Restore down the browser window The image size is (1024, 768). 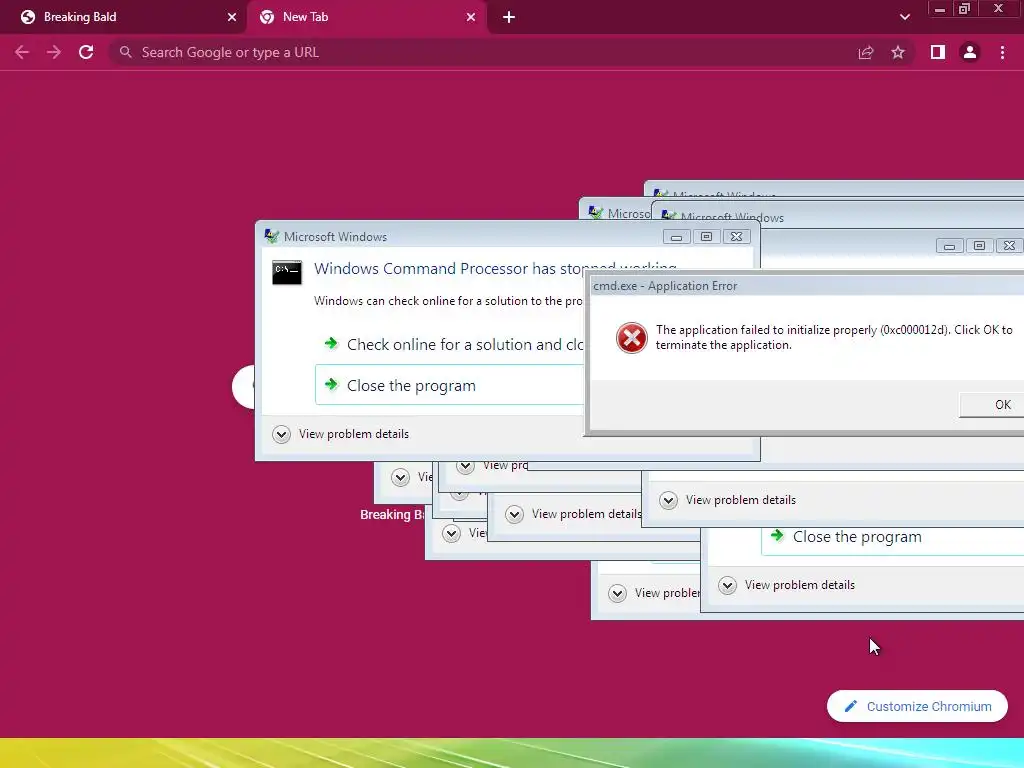pyautogui.click(x=965, y=8)
